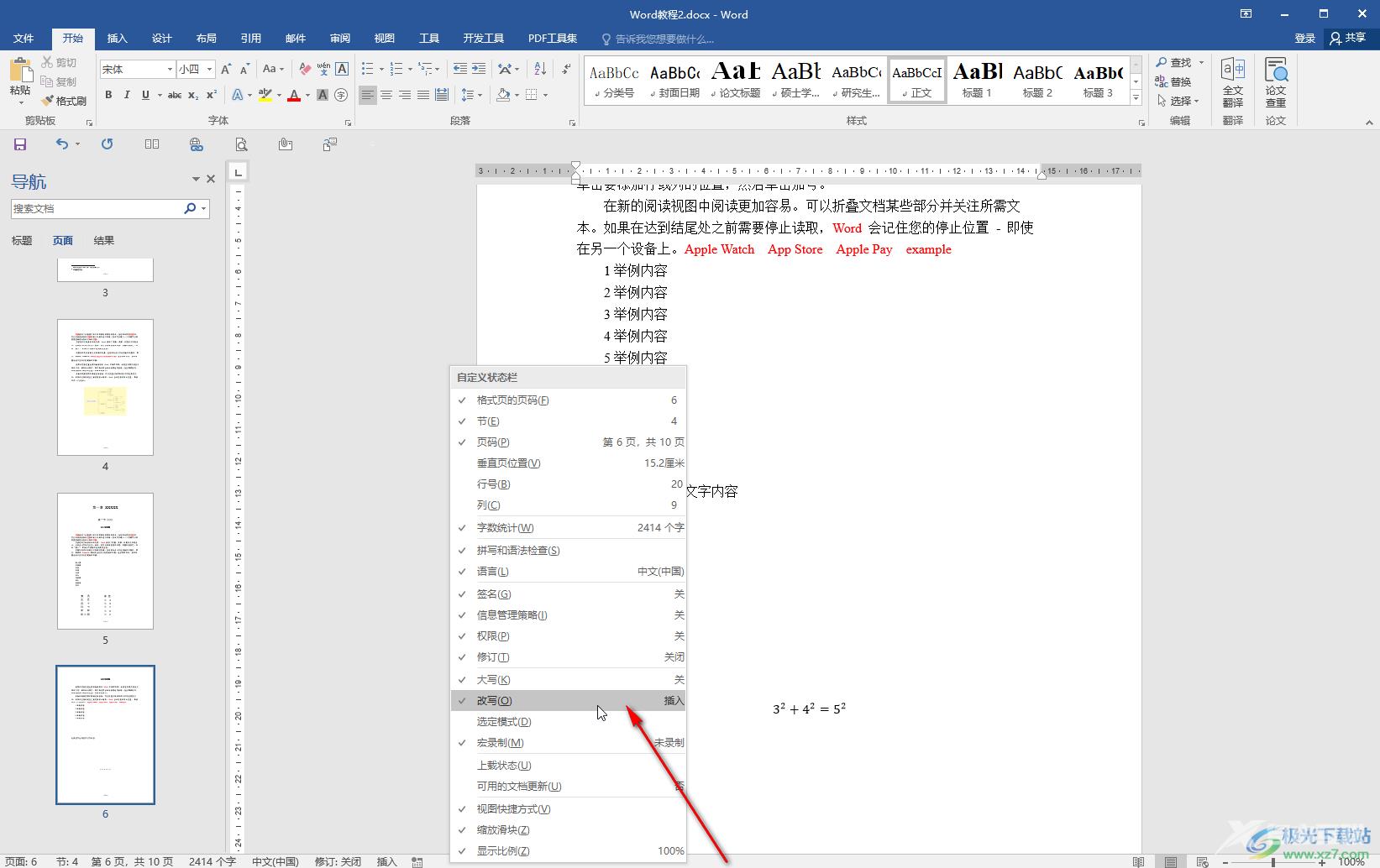
Task: Click the Cut (剪切) button
Action: click(59, 62)
